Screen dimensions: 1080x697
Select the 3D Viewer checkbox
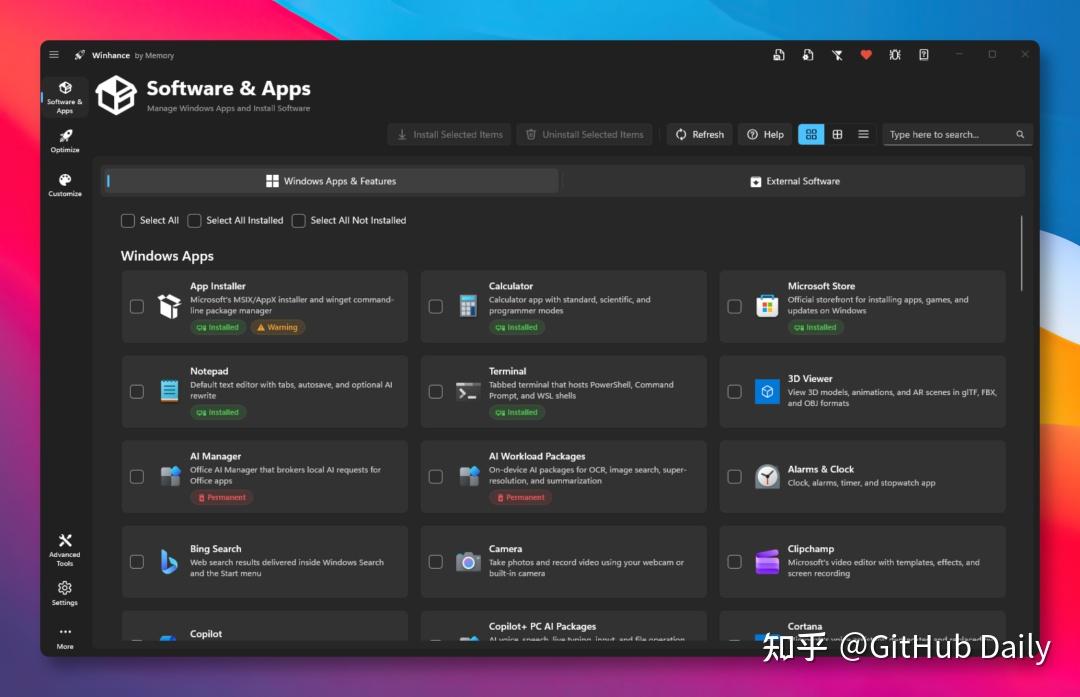735,391
